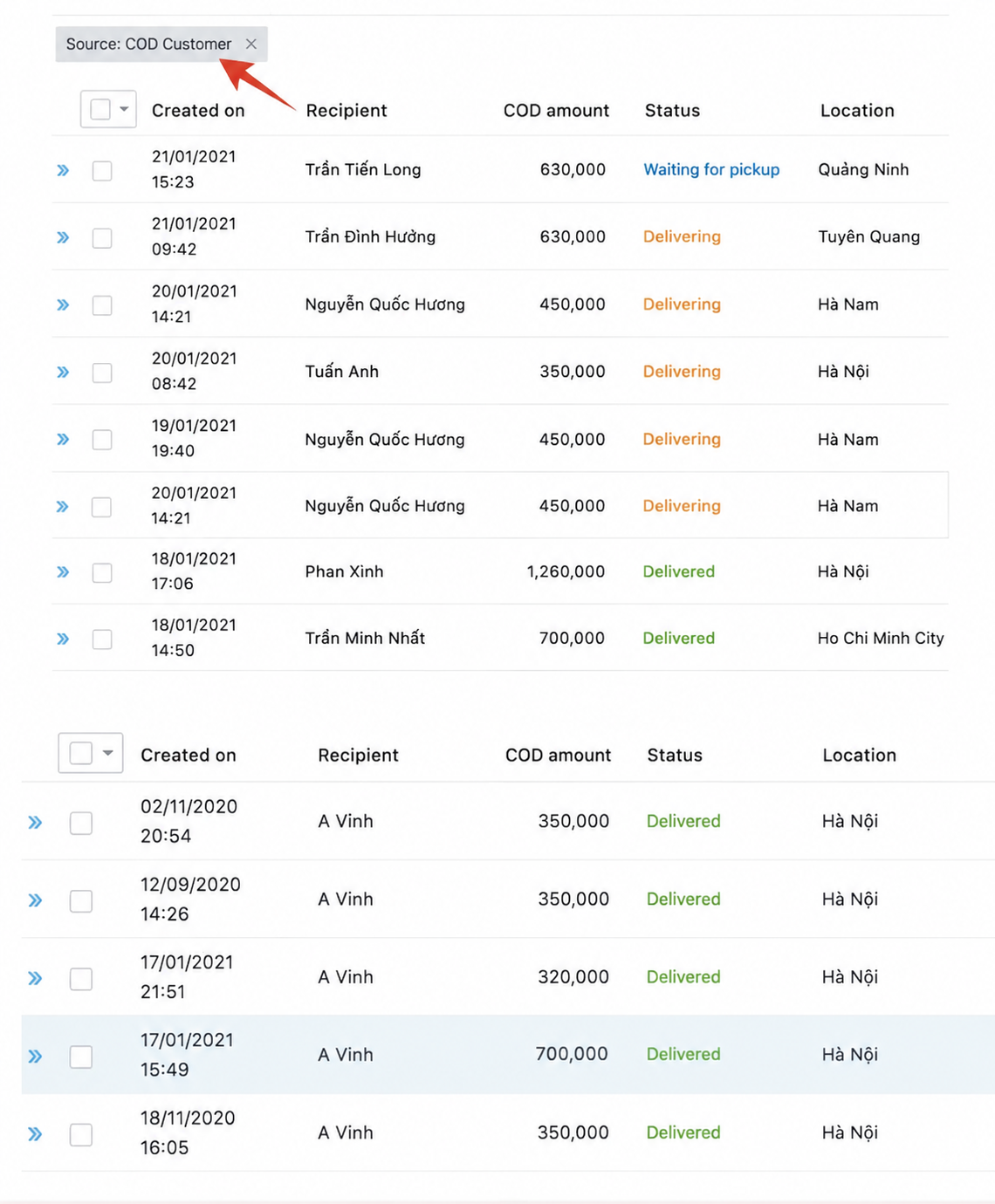Click the Delivering status of Tuyên Quang order
This screenshot has width=995, height=1204.
[682, 237]
